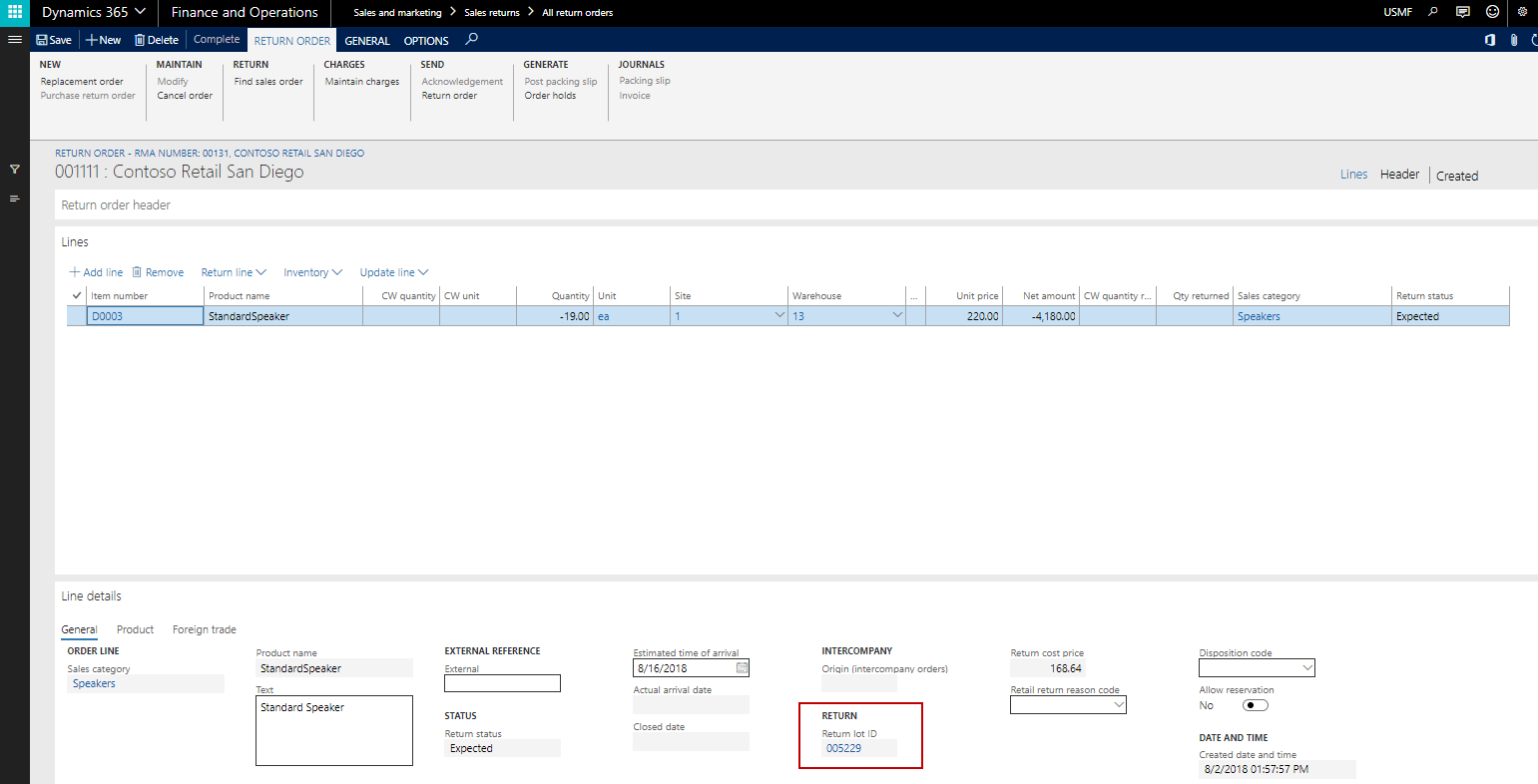
Task: Expand the Disposition code dropdown
Action: tap(1306, 668)
